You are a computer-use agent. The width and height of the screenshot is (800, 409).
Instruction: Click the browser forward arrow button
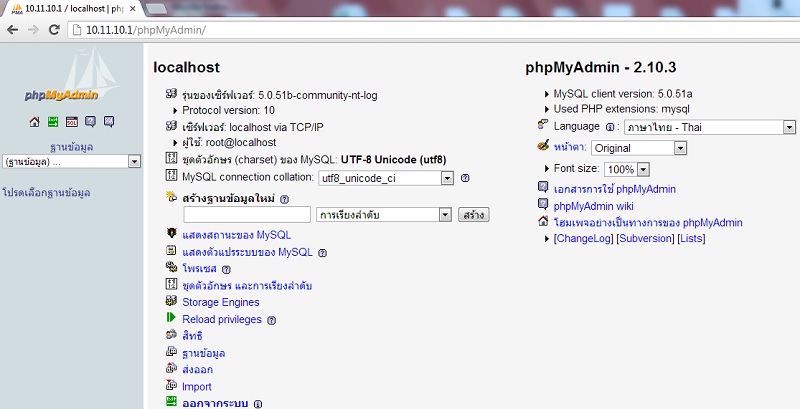(x=33, y=30)
